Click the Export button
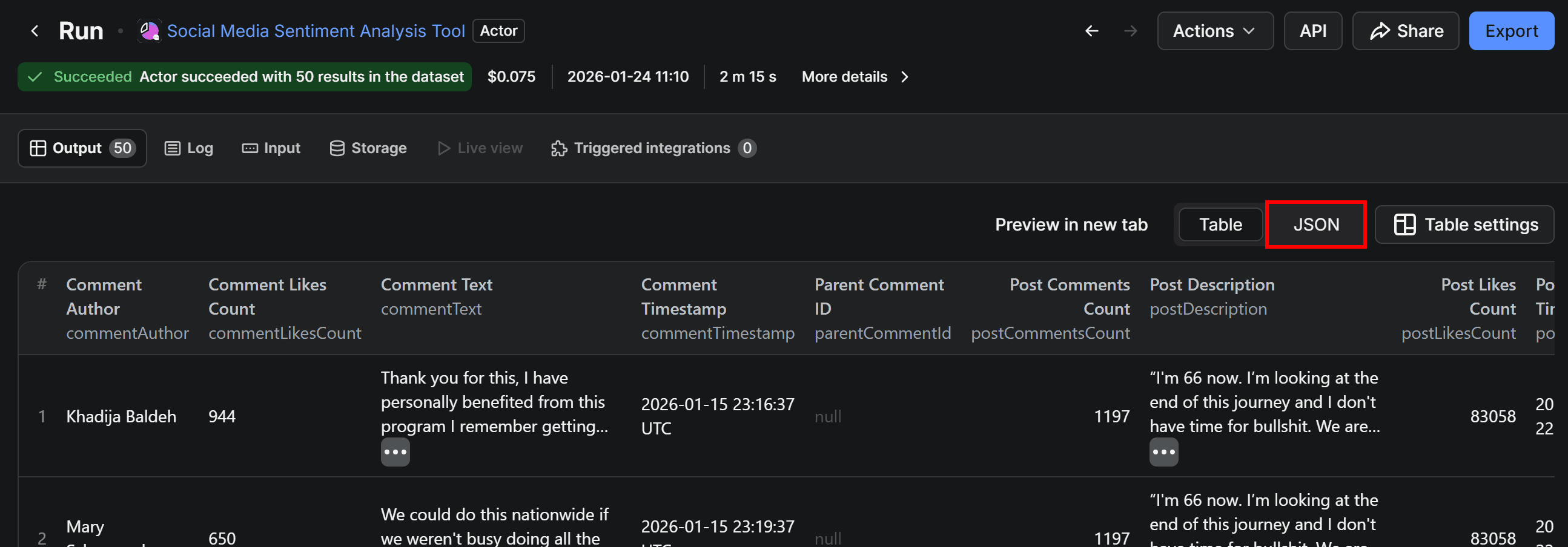The width and height of the screenshot is (1568, 547). tap(1512, 30)
